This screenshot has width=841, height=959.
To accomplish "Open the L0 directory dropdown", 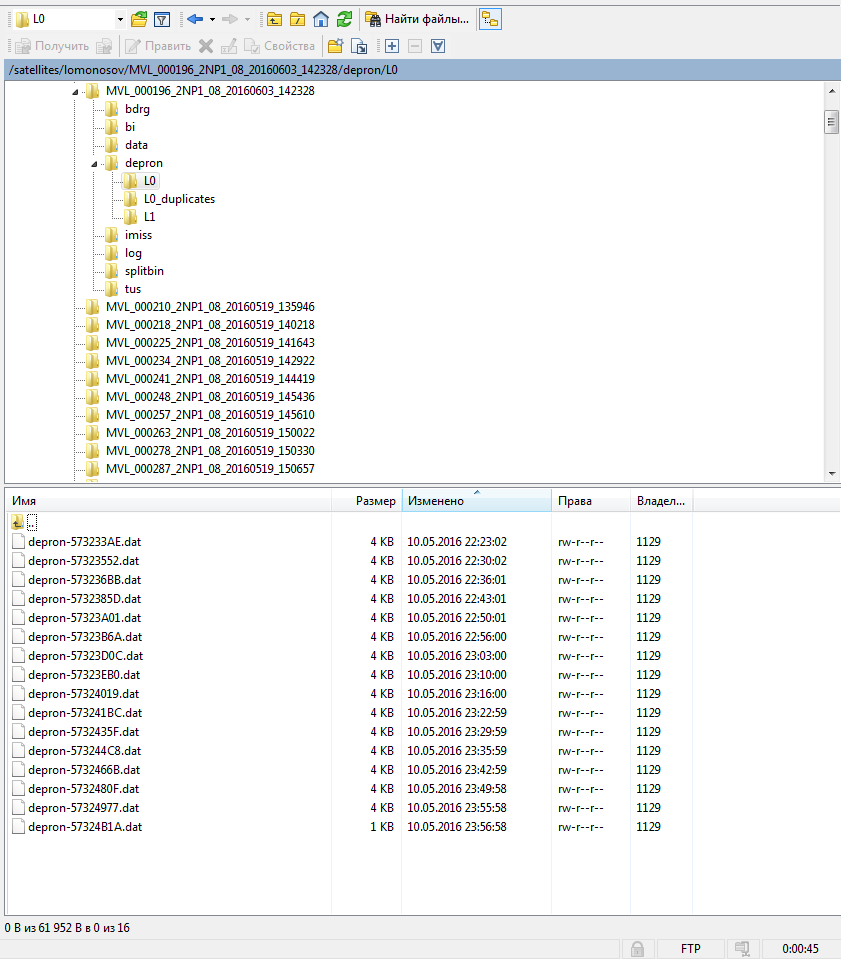I will (x=120, y=19).
